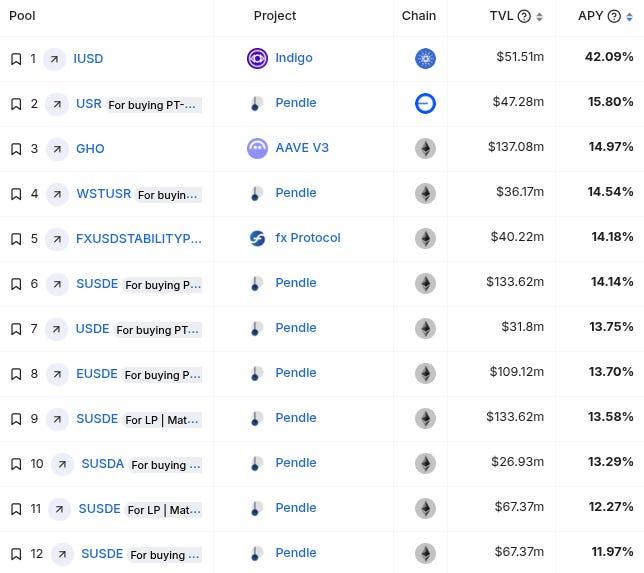Image resolution: width=644 pixels, height=573 pixels.
Task: Open the fx Protocol project page
Action: [x=308, y=238]
